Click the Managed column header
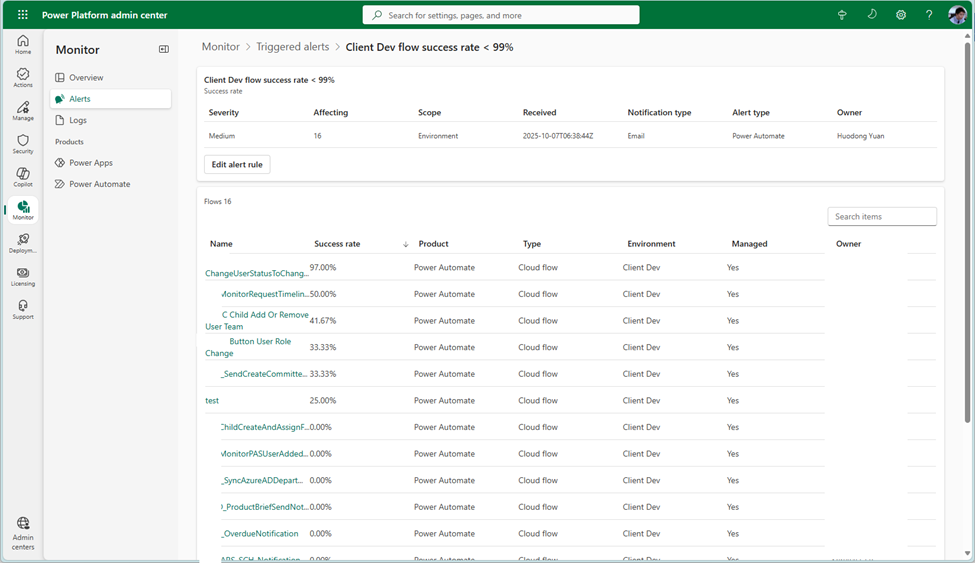The height and width of the screenshot is (563, 975). click(749, 244)
